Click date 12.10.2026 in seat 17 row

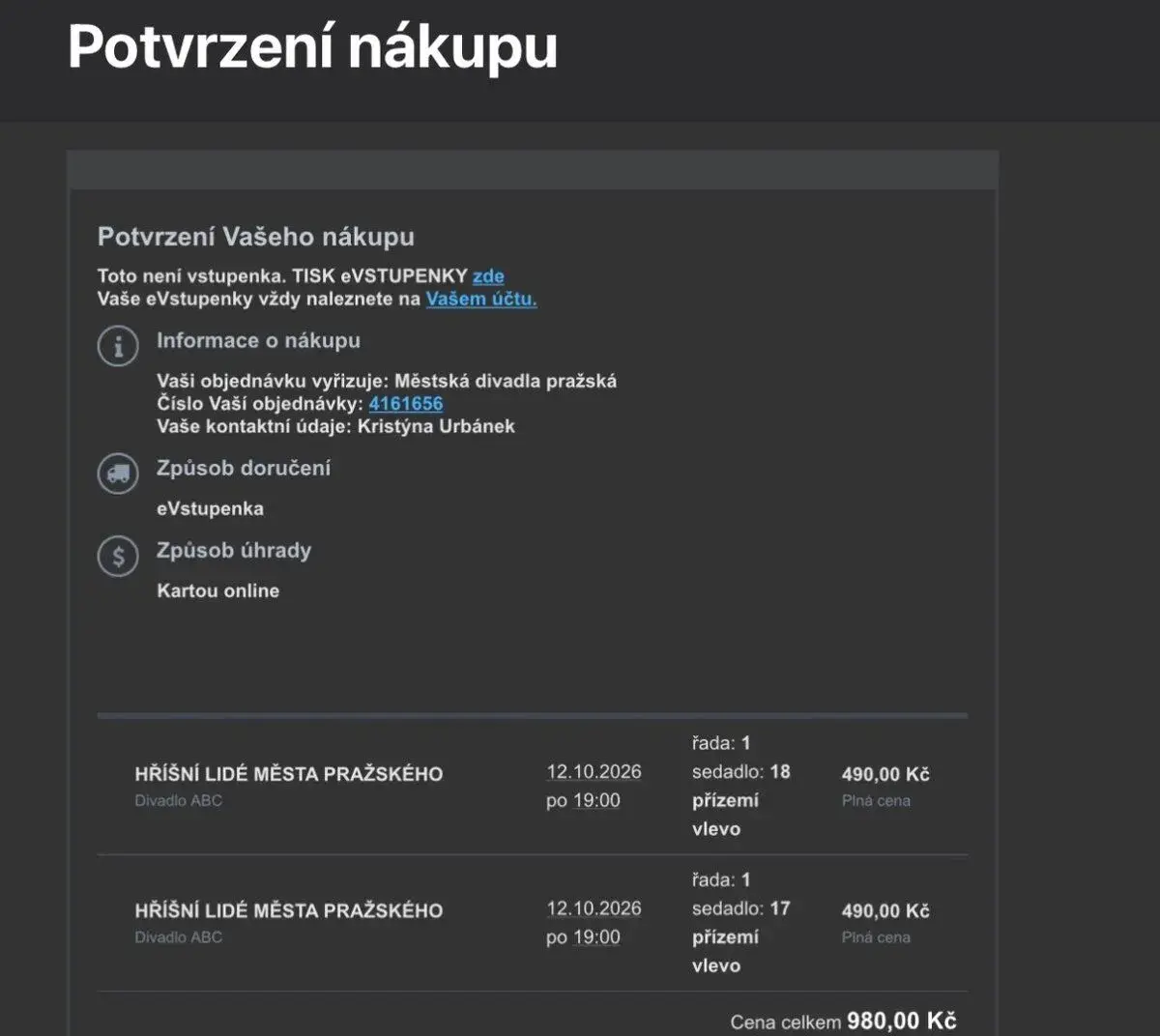[594, 908]
